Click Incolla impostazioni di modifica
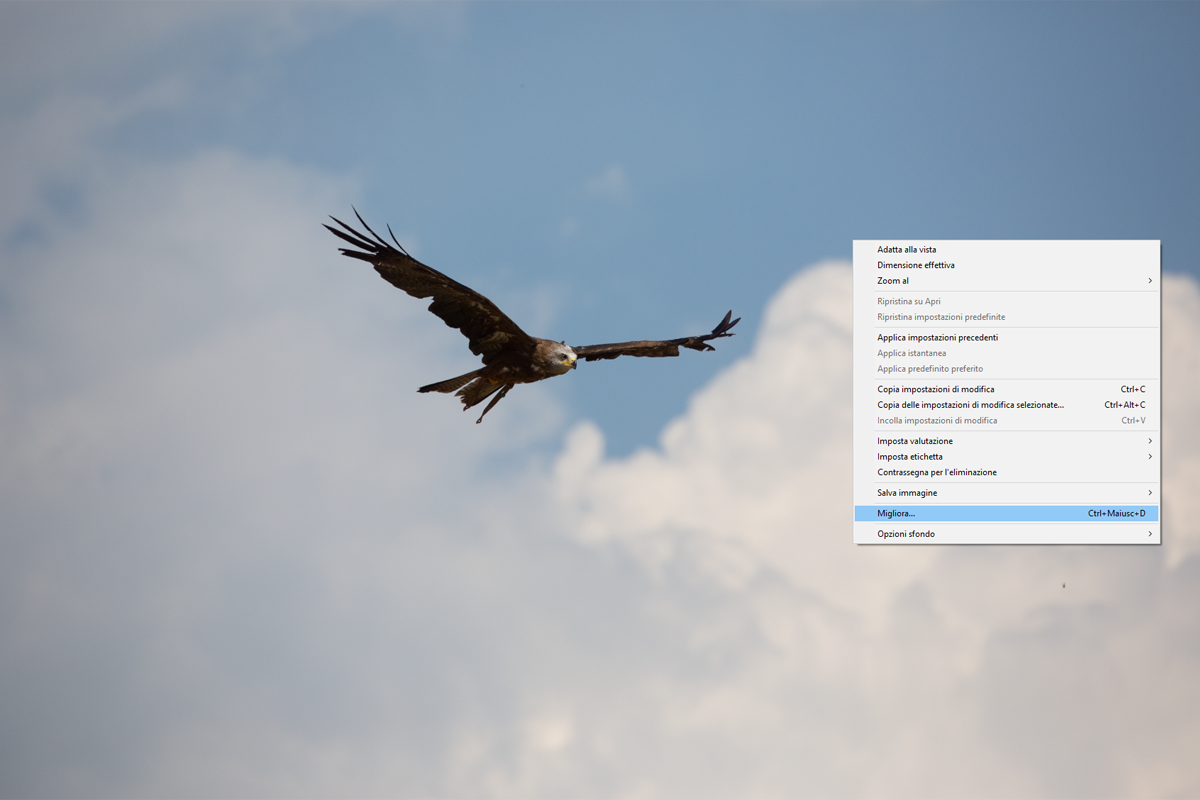Screen dimensions: 1200x800 coord(936,421)
